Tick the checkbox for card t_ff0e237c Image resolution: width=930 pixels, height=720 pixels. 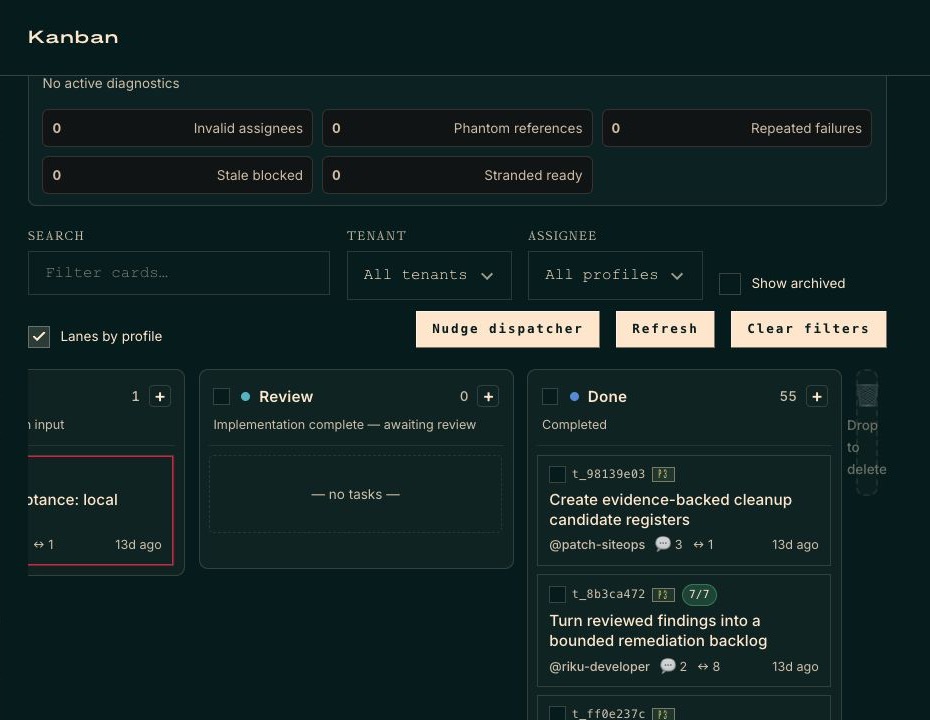pyautogui.click(x=557, y=713)
